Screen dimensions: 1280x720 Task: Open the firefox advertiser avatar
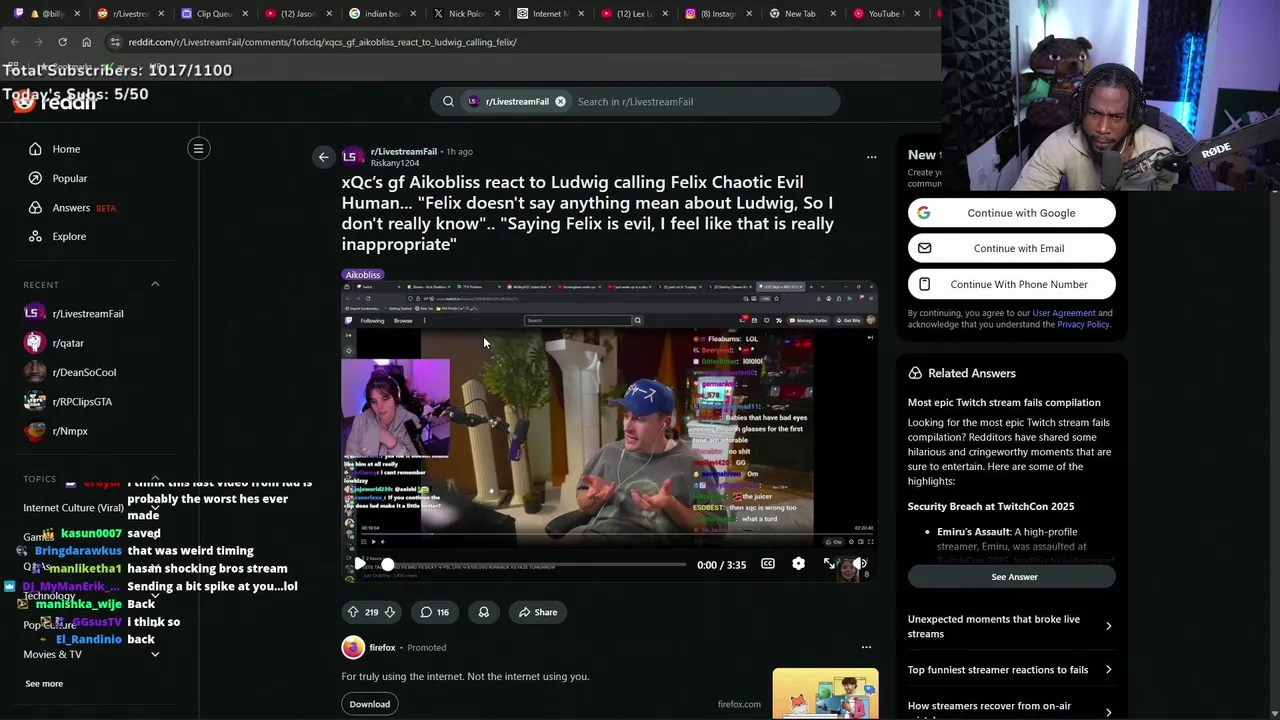tap(353, 647)
